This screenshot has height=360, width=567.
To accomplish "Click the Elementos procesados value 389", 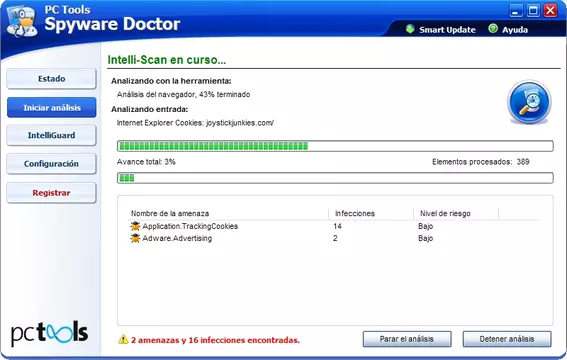I will tap(523, 162).
